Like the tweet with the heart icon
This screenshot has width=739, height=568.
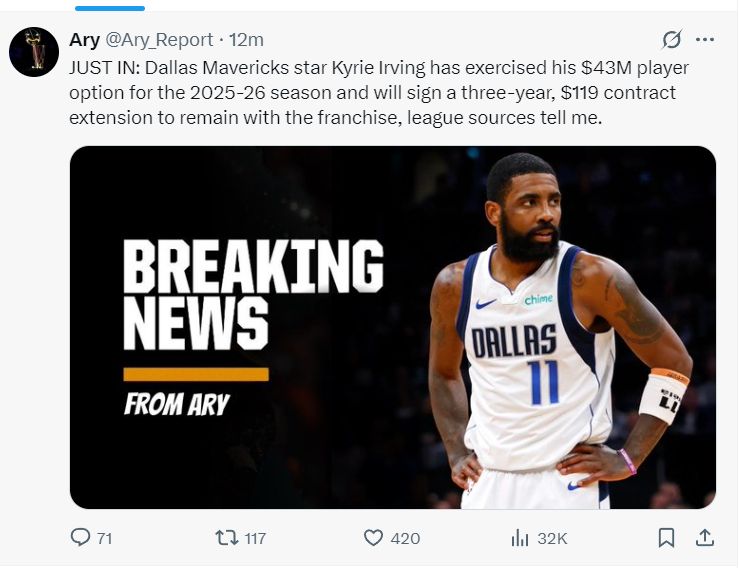point(373,538)
